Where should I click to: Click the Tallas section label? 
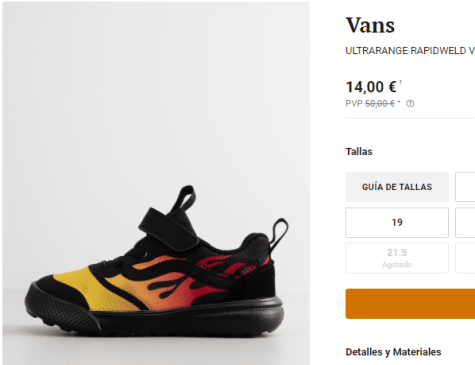coord(359,152)
